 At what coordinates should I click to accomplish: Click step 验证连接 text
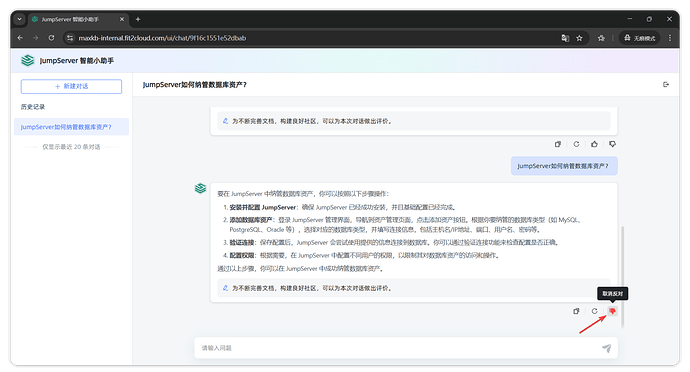[242, 243]
